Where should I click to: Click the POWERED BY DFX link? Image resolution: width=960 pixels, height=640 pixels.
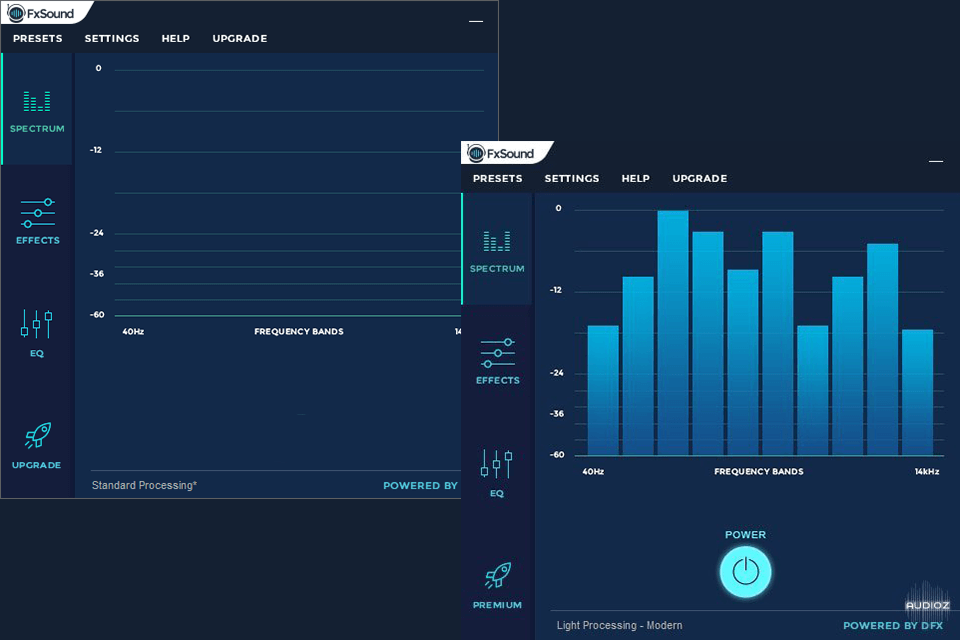click(x=892, y=625)
